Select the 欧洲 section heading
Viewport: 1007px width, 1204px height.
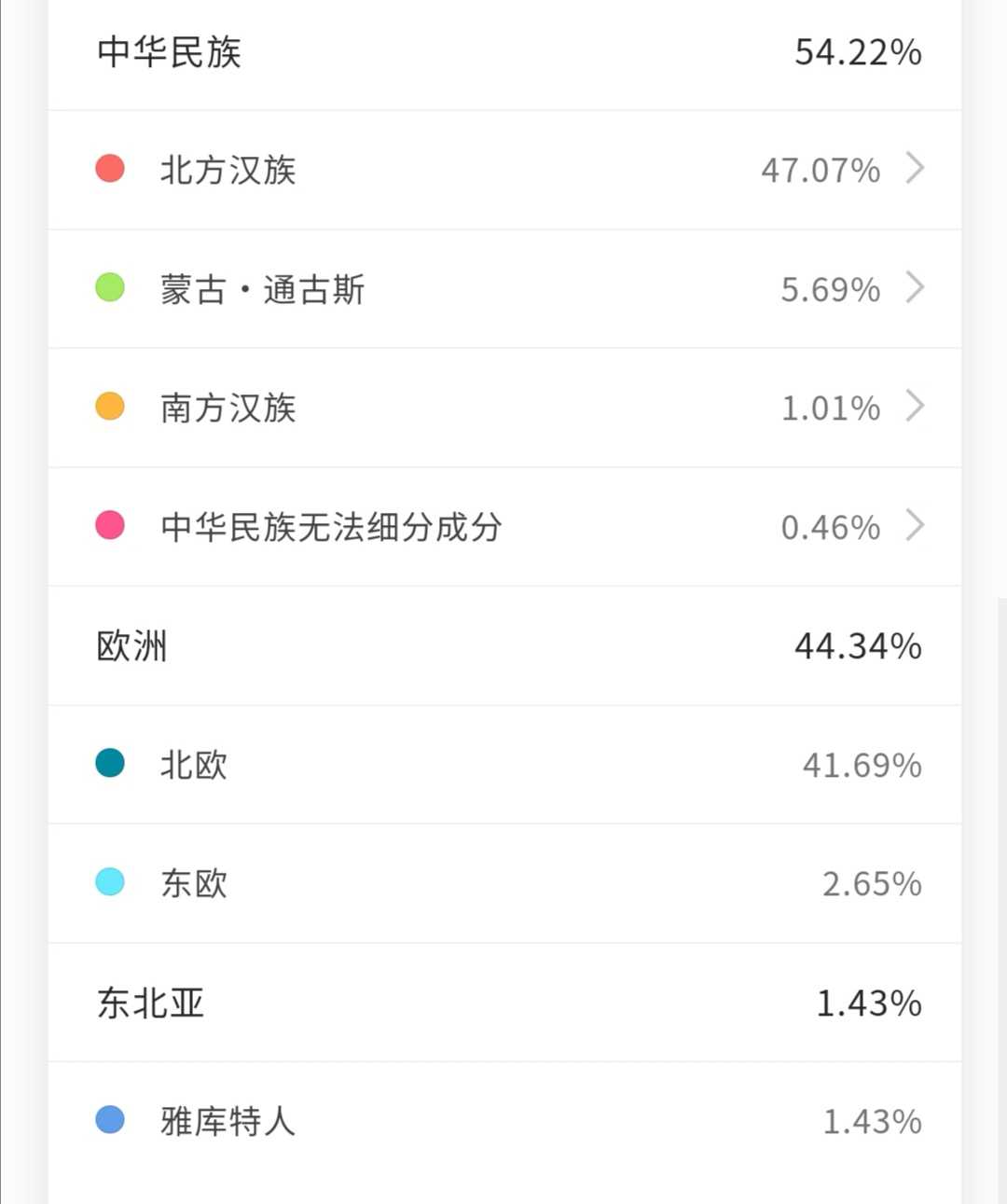pyautogui.click(x=131, y=645)
